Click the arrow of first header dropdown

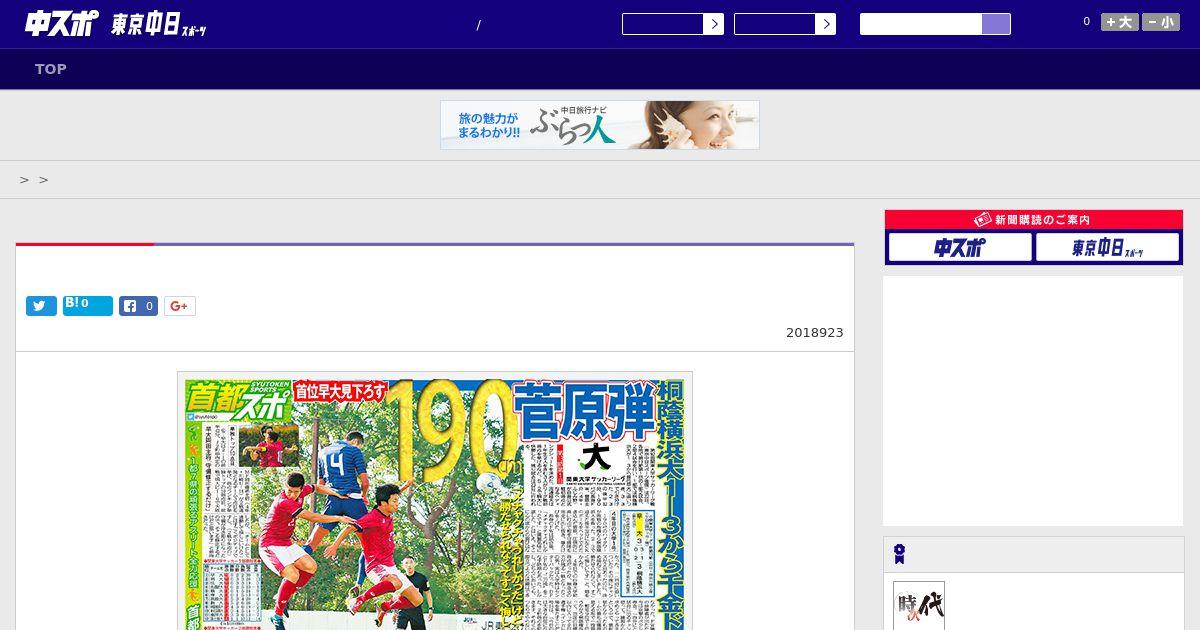click(713, 24)
